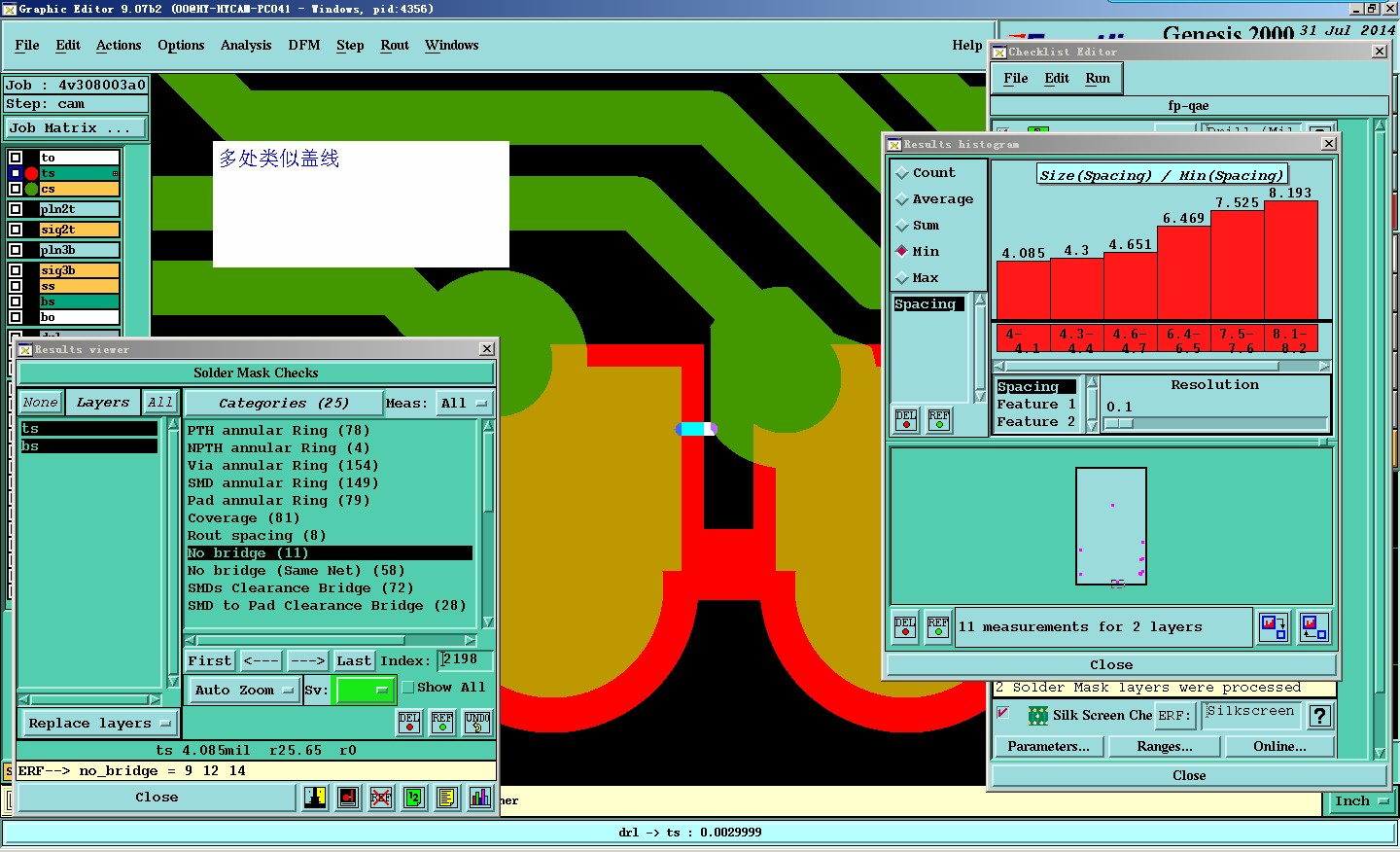Image resolution: width=1400 pixels, height=852 pixels.
Task: Toggle display box of layer 'sig3b'
Action: pyautogui.click(x=16, y=270)
